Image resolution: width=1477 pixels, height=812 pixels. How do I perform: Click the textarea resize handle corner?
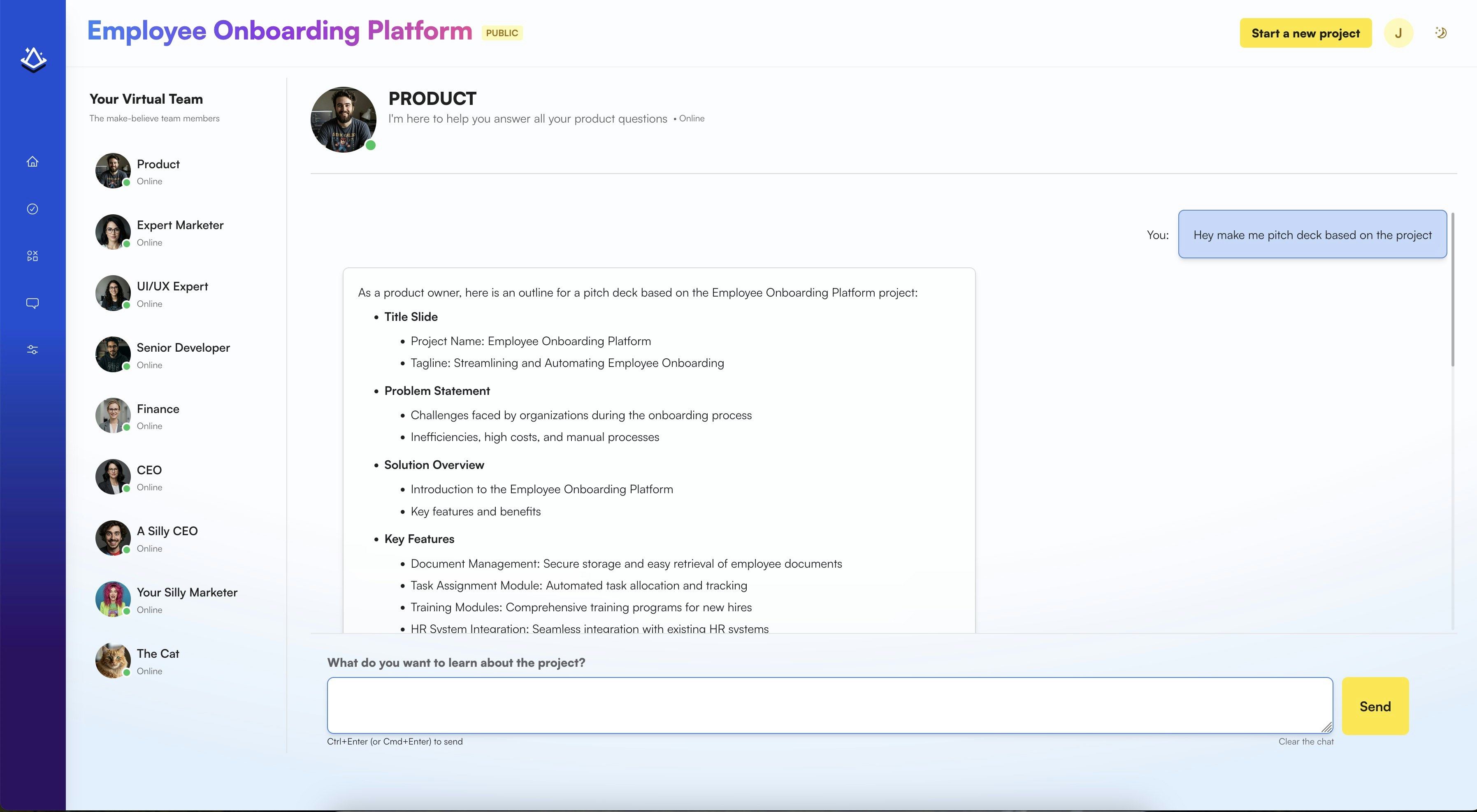click(1326, 727)
